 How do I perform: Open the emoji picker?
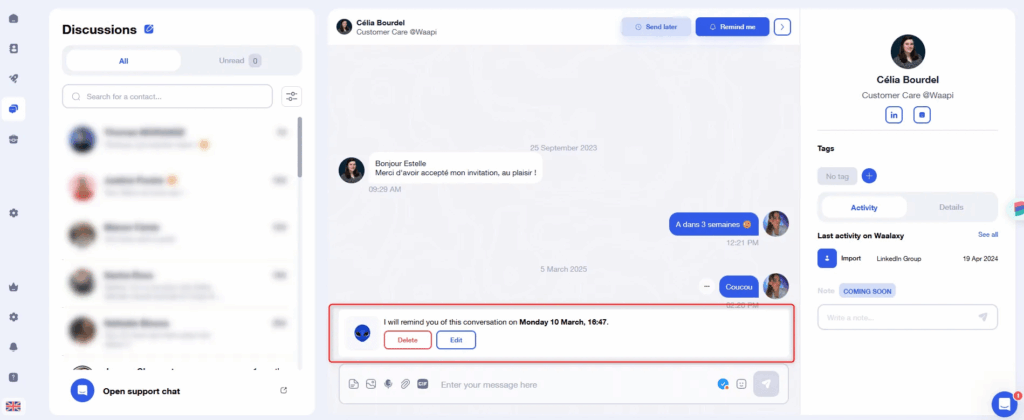(x=741, y=384)
